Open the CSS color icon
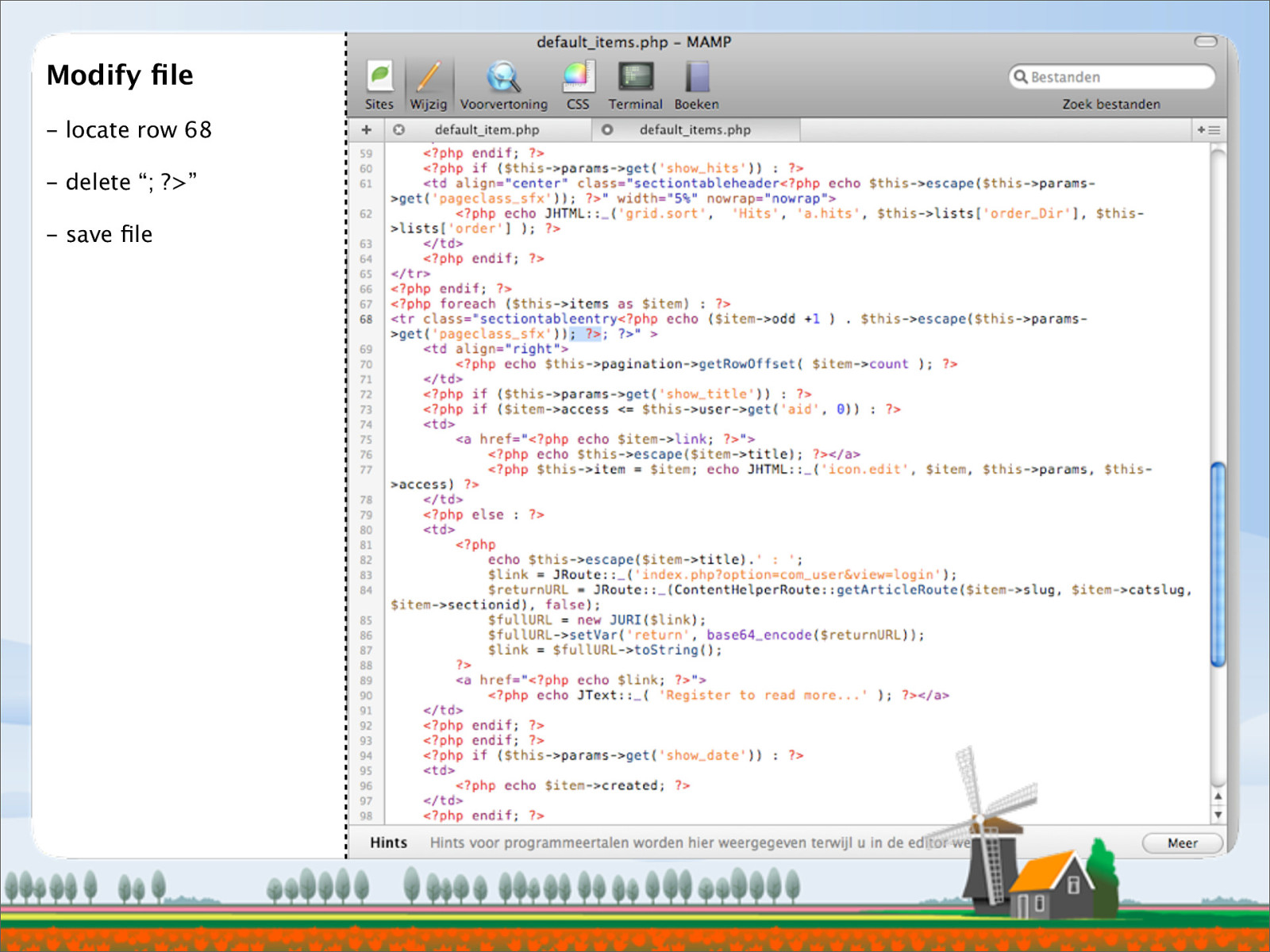 tap(578, 77)
